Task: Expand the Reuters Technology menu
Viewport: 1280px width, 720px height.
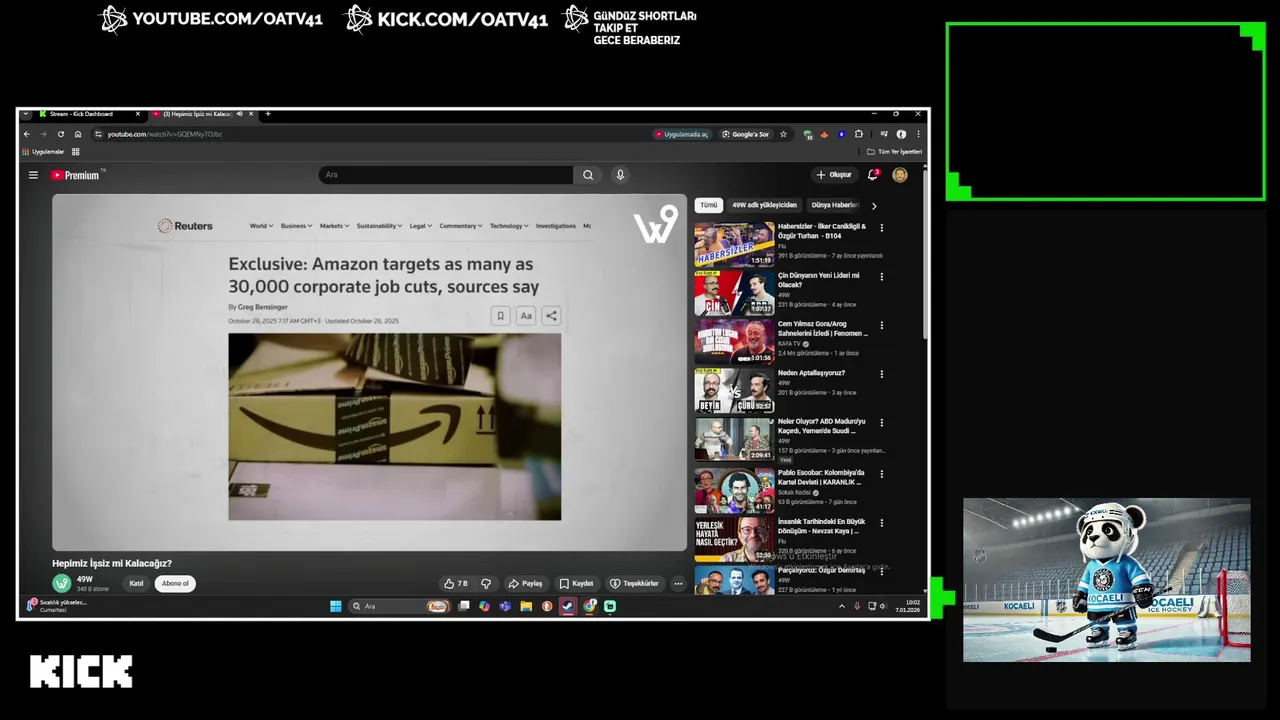Action: tap(509, 226)
